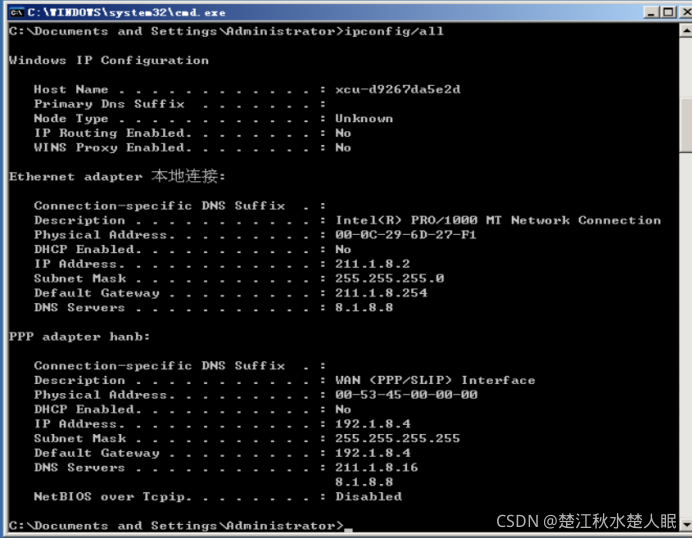
Task: Click the ipconfig/all command text
Action: (394, 31)
